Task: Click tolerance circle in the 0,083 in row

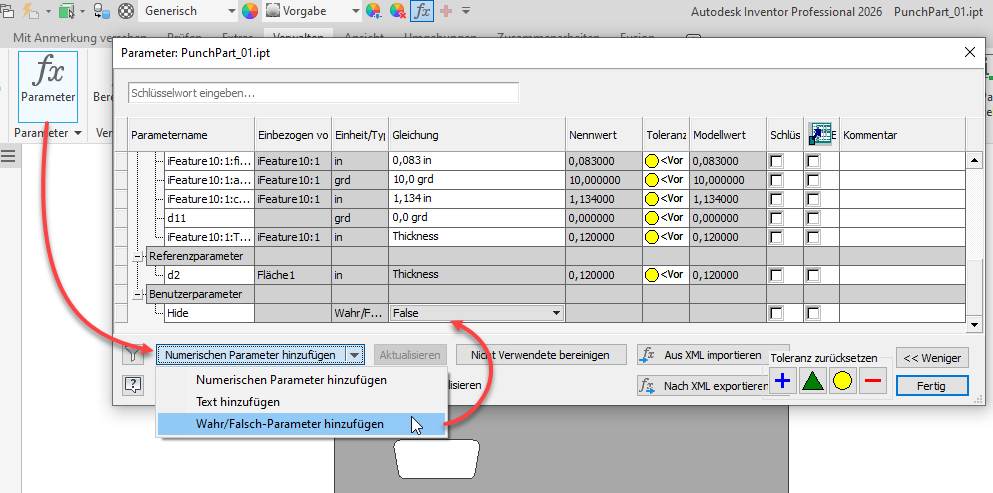Action: point(652,161)
